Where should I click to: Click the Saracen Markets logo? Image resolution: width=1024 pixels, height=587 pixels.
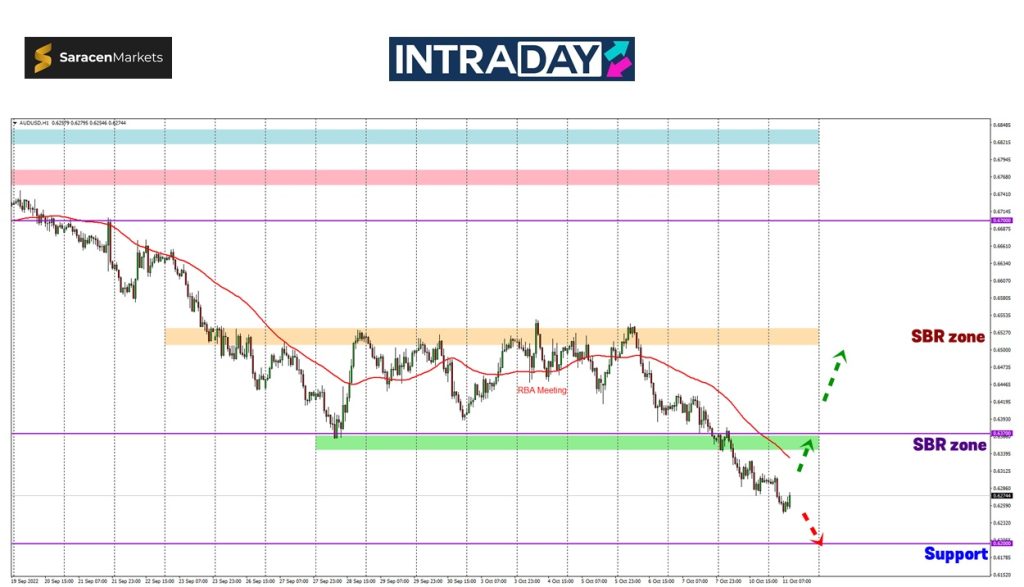(98, 58)
